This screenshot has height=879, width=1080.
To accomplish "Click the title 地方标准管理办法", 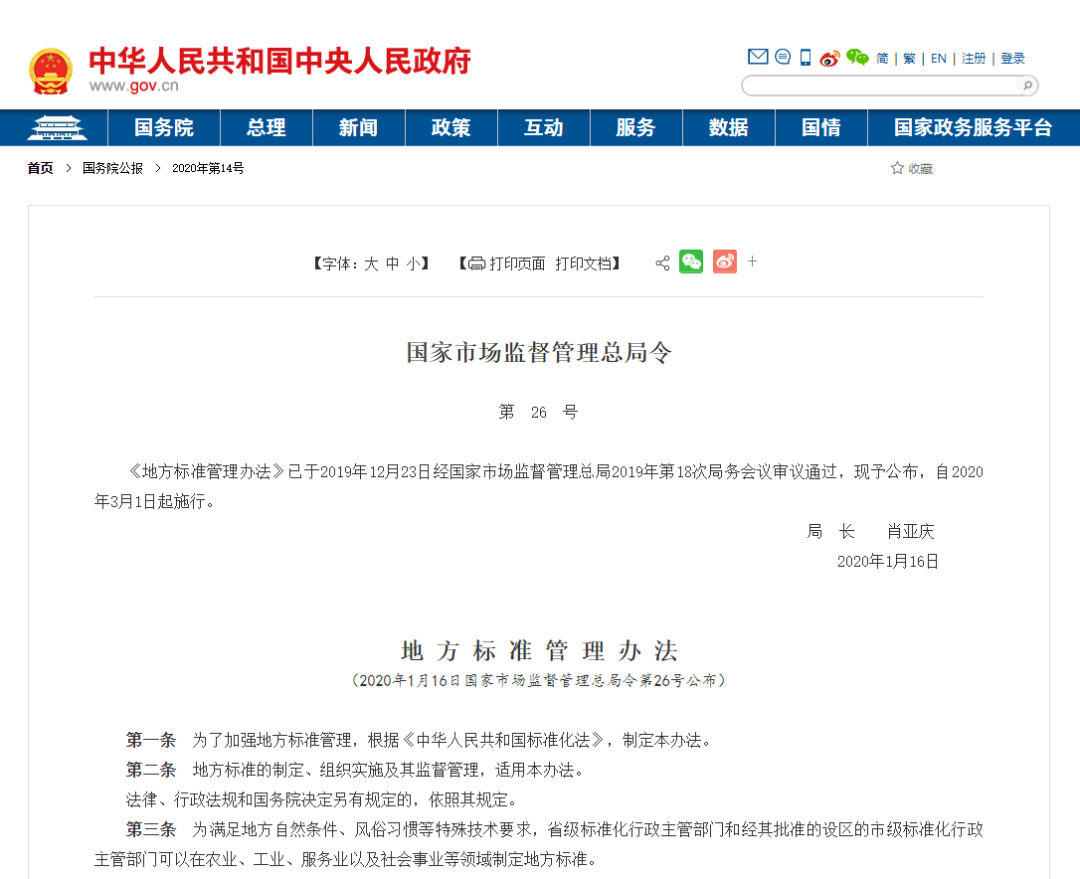I will pyautogui.click(x=539, y=650).
